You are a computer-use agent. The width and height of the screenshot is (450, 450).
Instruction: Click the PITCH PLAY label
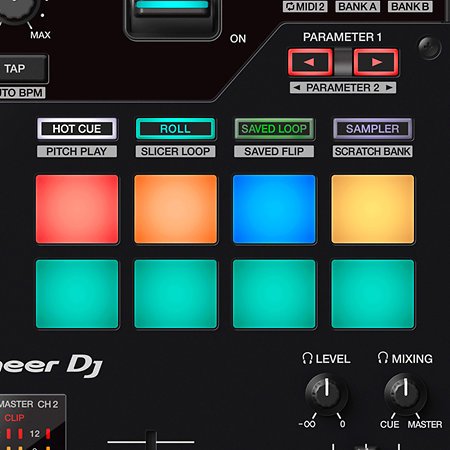tap(77, 151)
